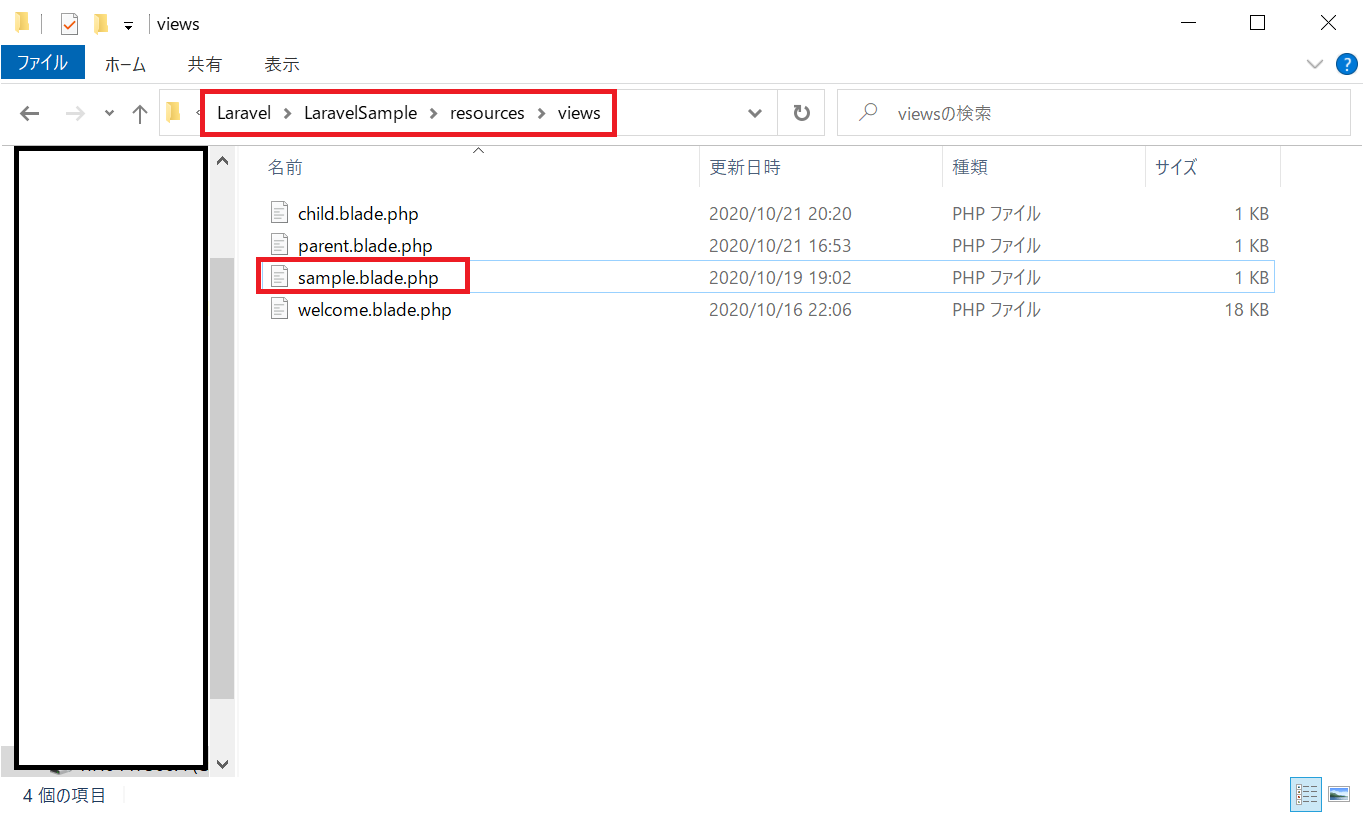Image resolution: width=1363 pixels, height=813 pixels.
Task: Open the chevron after resources breadcrumb
Action: pyautogui.click(x=541, y=113)
